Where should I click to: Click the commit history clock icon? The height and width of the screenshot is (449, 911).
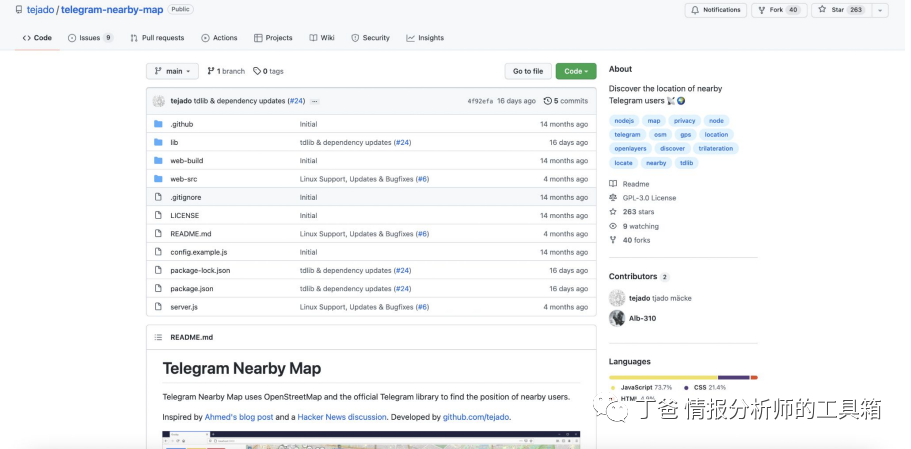[547, 101]
